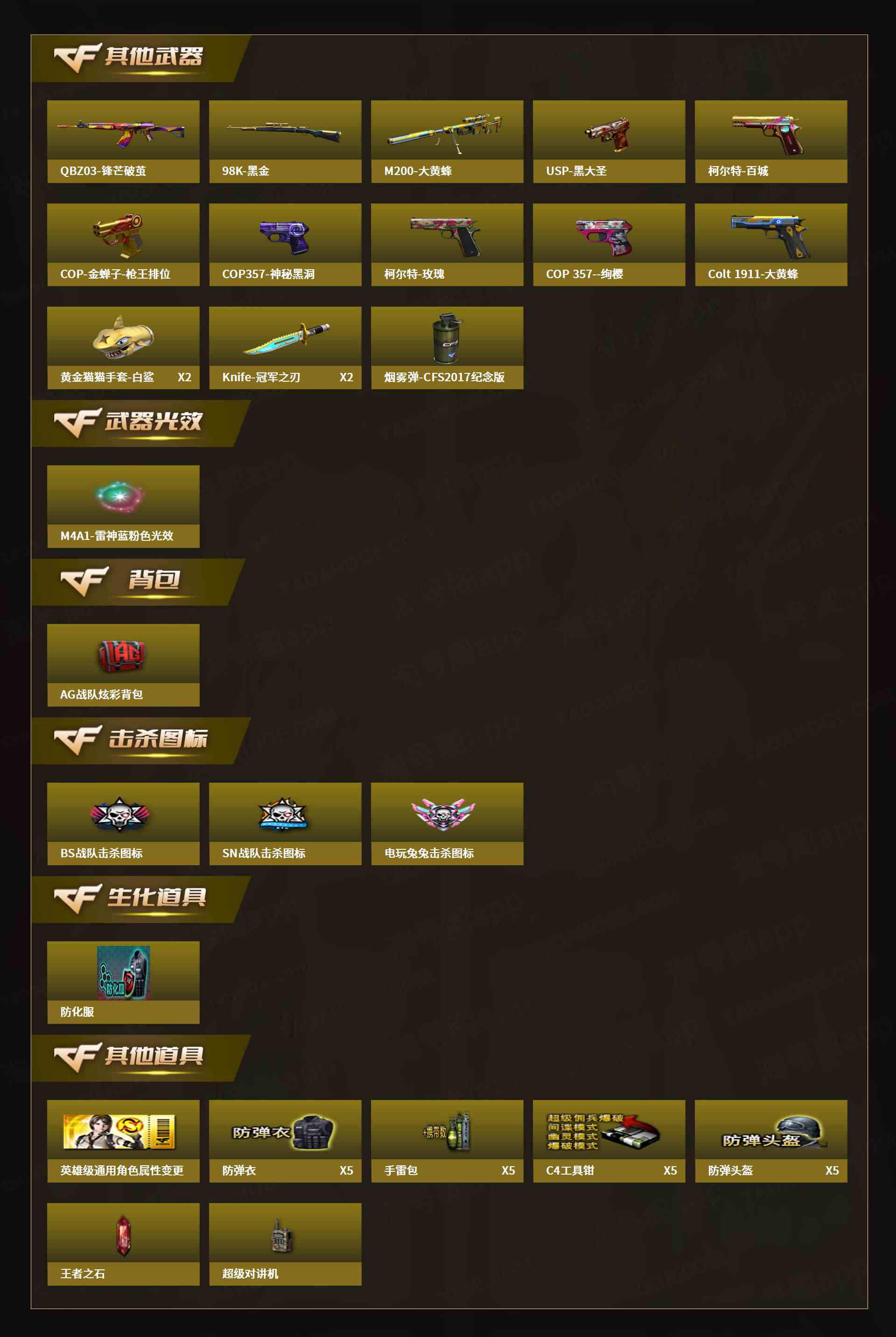Choose the 王者之石 red crystal

point(123,1234)
